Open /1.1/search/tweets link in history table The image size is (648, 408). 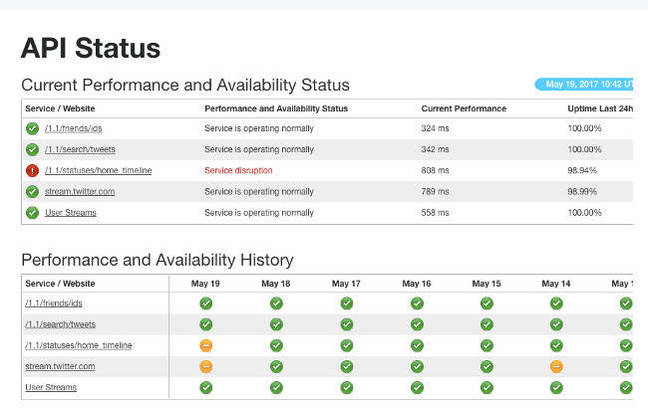point(60,324)
